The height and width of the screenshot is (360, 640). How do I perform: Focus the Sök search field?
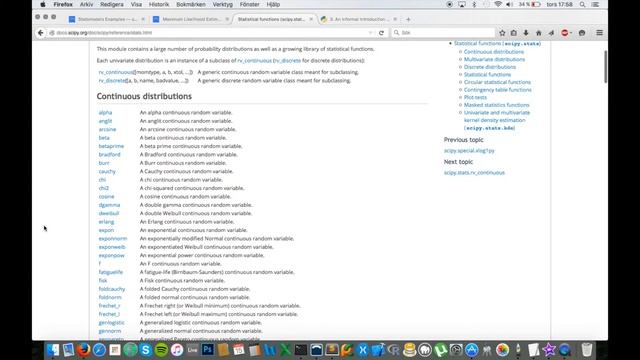click(443, 33)
